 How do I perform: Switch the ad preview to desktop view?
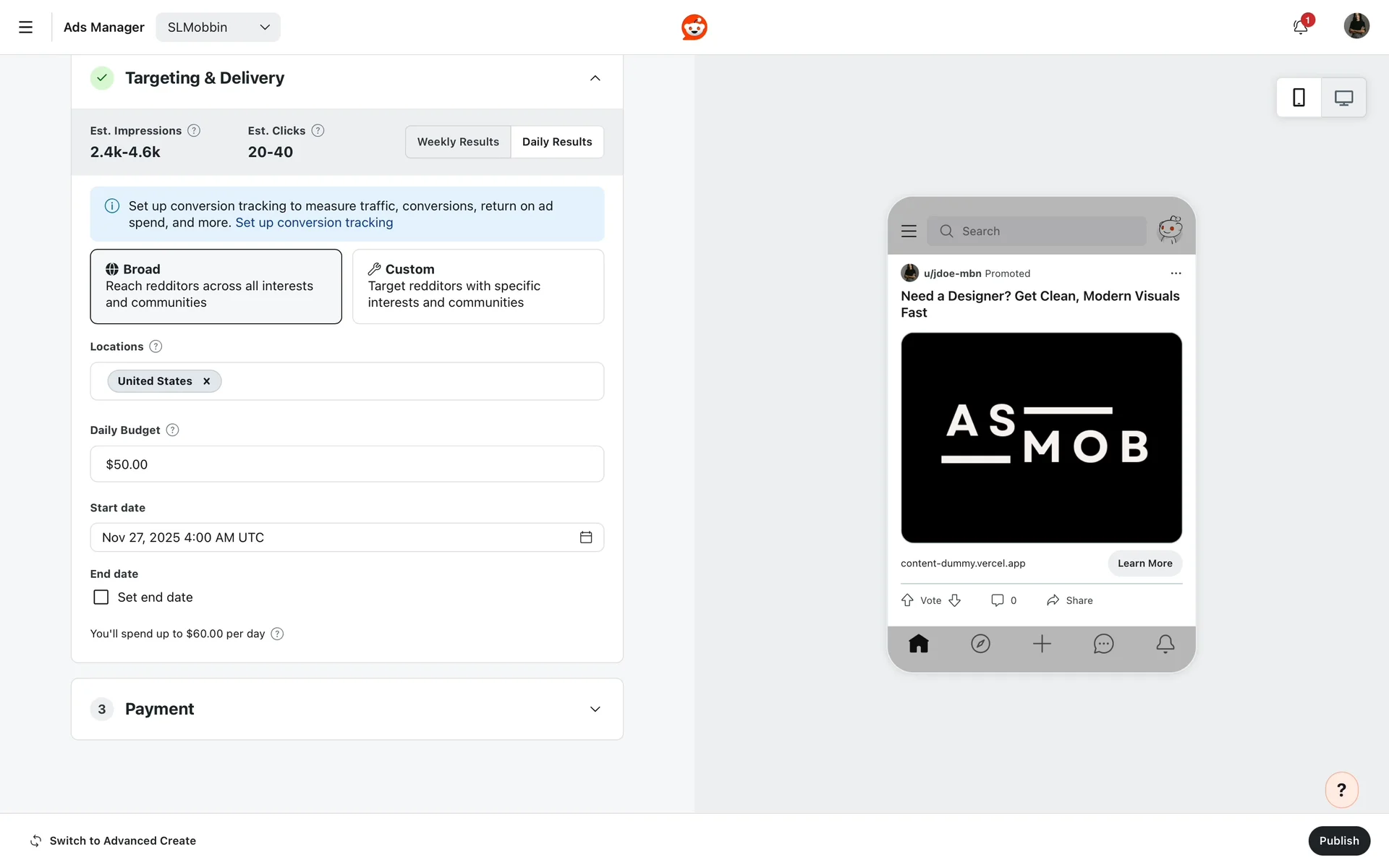(1343, 98)
